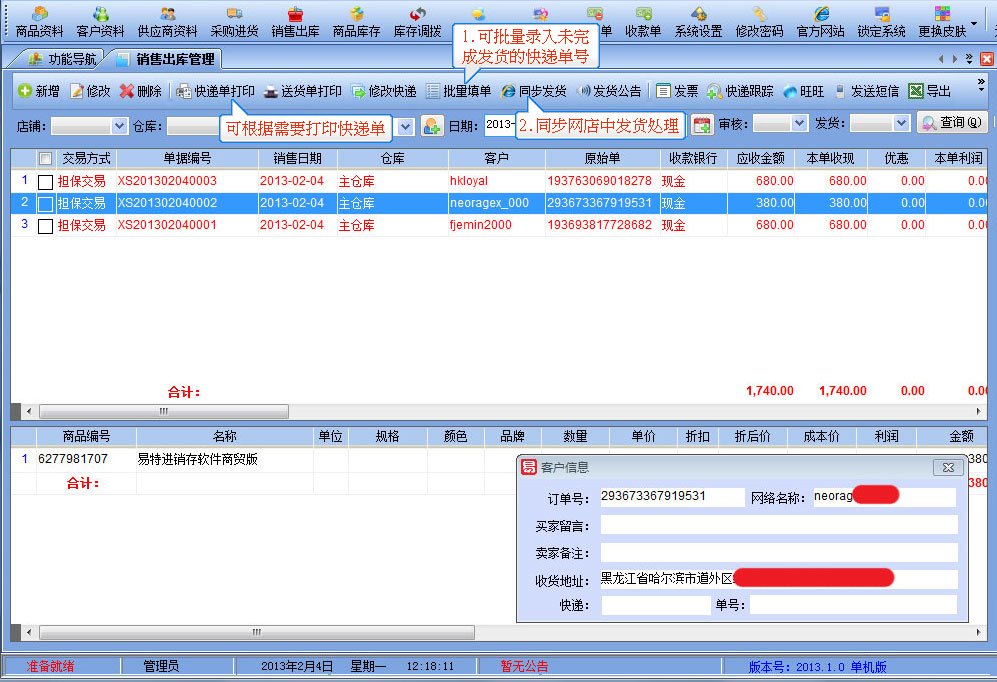The width and height of the screenshot is (997, 682).
Task: Click the 删除 delete icon
Action: [x=141, y=91]
